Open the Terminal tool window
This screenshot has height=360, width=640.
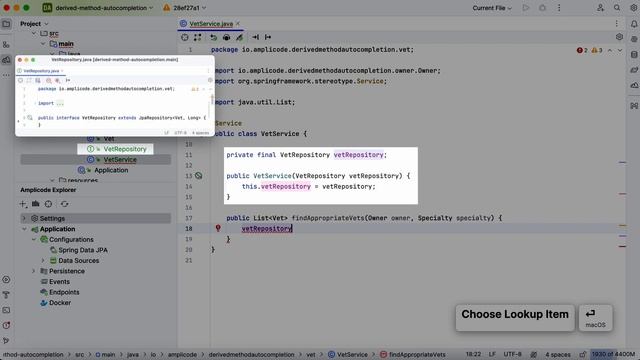[6, 310]
